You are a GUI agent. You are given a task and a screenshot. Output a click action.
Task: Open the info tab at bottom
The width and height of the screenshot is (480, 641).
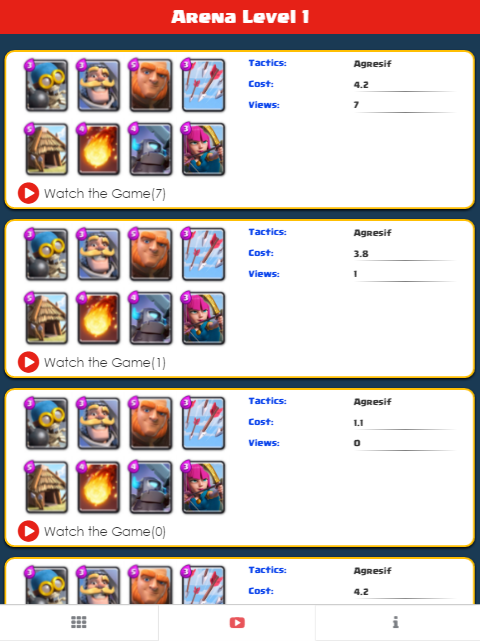coord(395,622)
